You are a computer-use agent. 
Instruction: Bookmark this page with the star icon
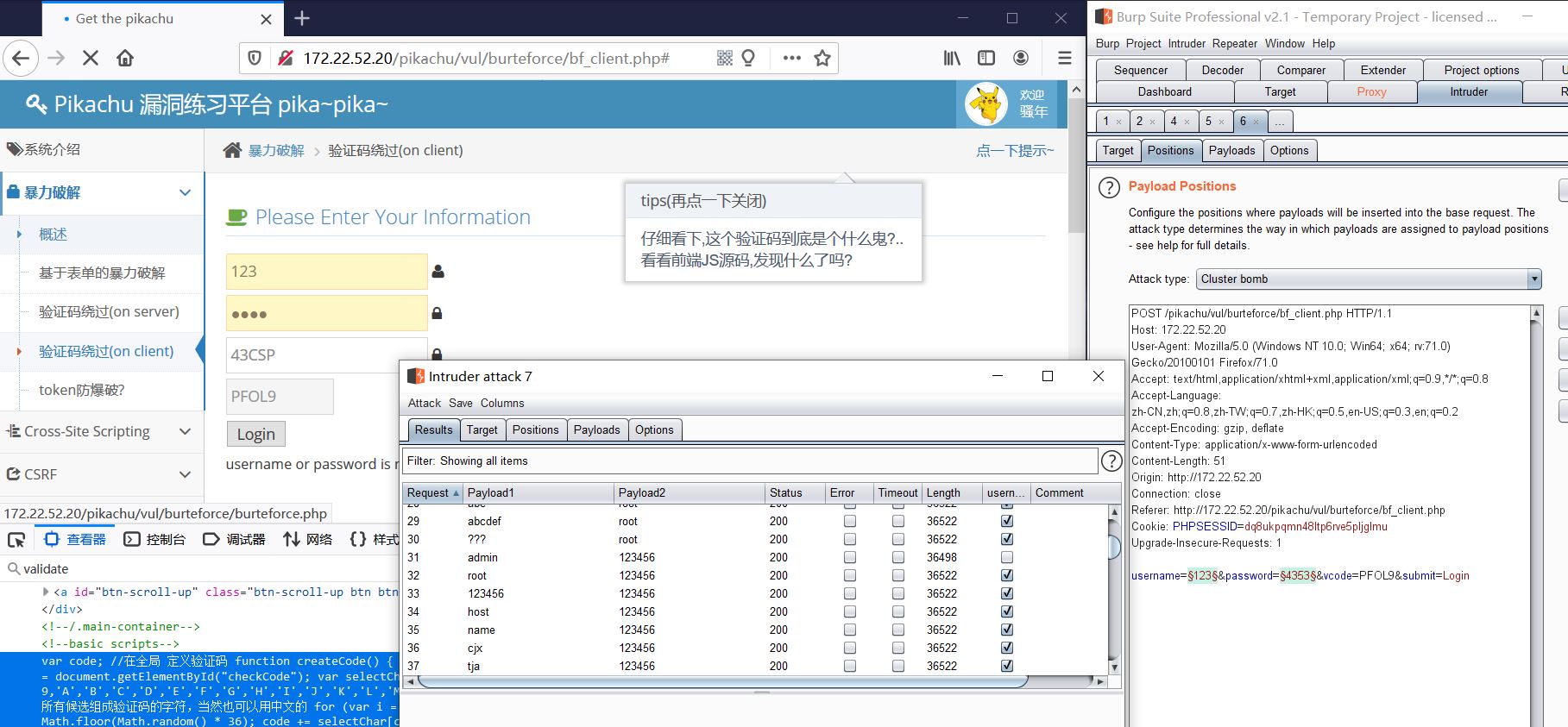[x=822, y=58]
